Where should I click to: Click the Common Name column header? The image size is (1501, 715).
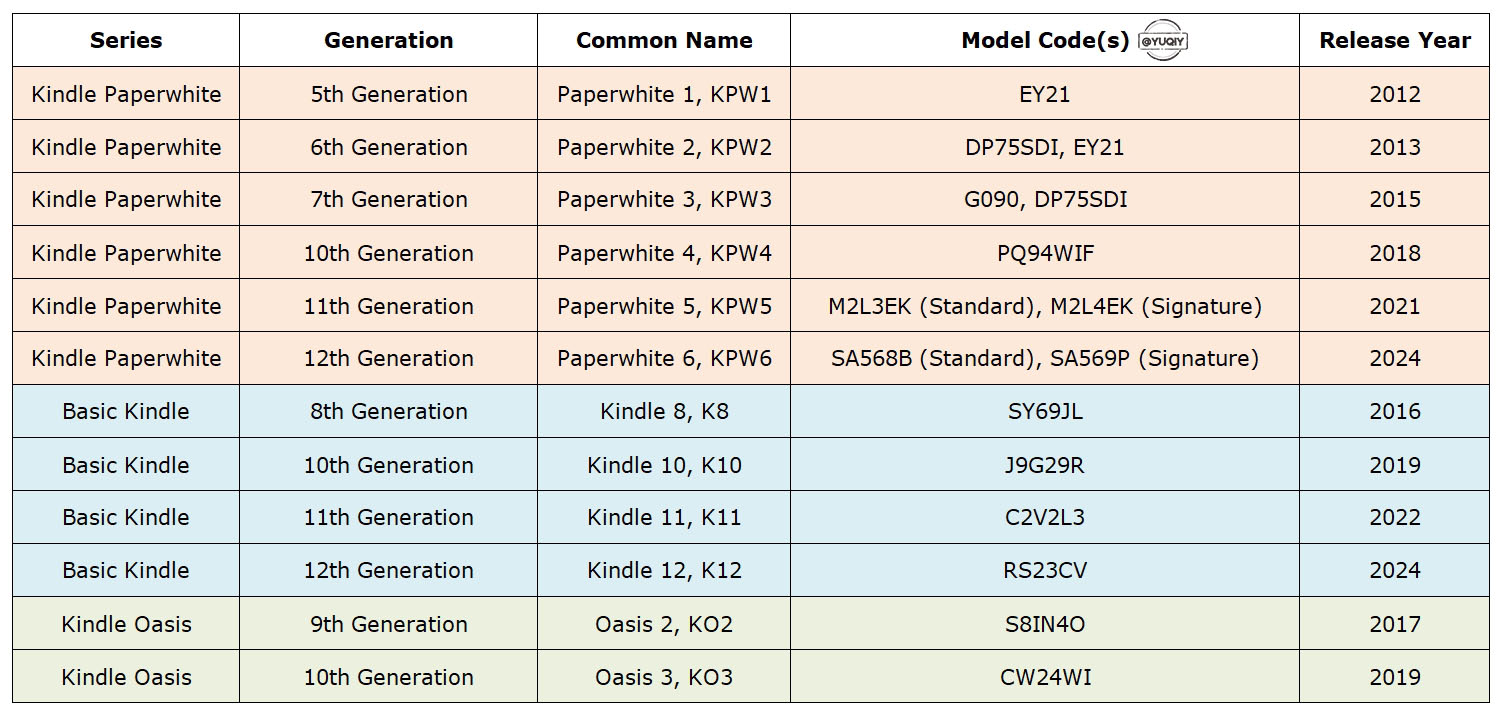tap(664, 41)
